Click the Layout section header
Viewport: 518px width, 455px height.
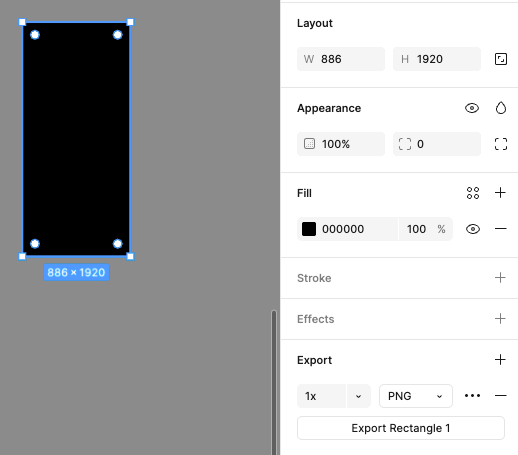point(315,23)
